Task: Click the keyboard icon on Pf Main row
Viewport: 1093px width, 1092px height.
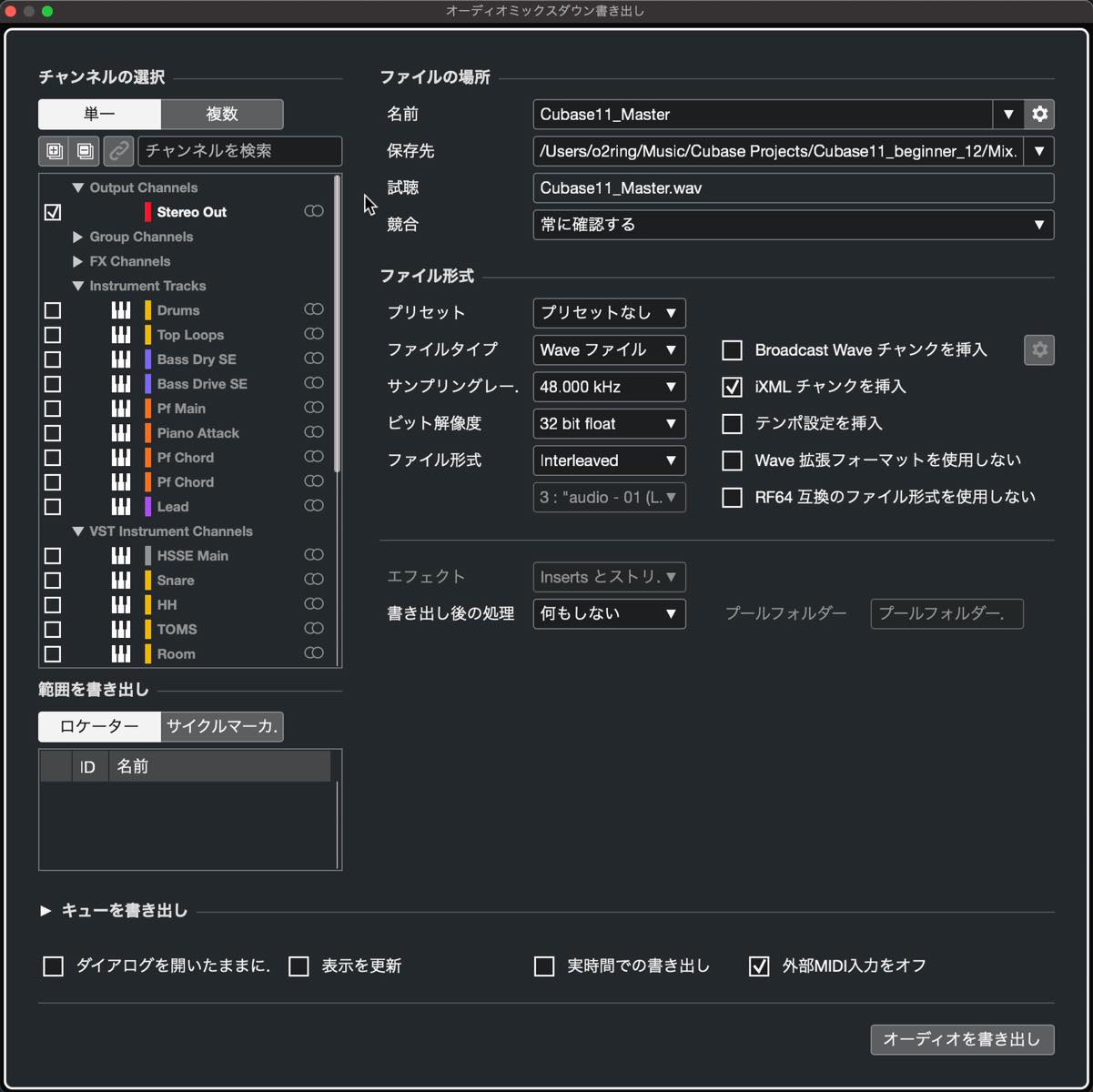Action: [x=121, y=409]
